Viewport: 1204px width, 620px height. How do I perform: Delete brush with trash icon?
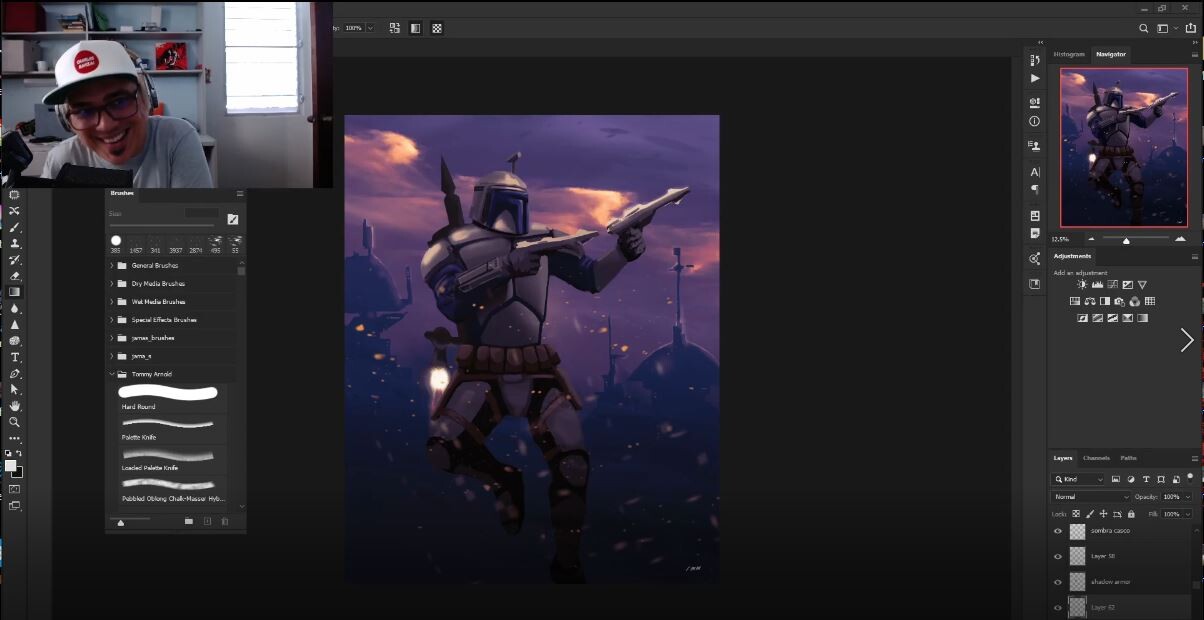(x=225, y=521)
